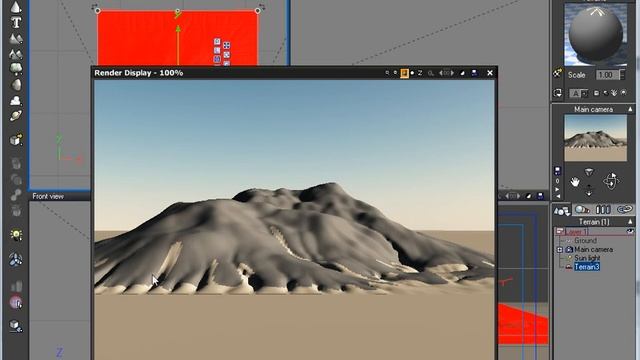Open the Links tab in world browser
The height and width of the screenshot is (360, 640).
[624, 210]
